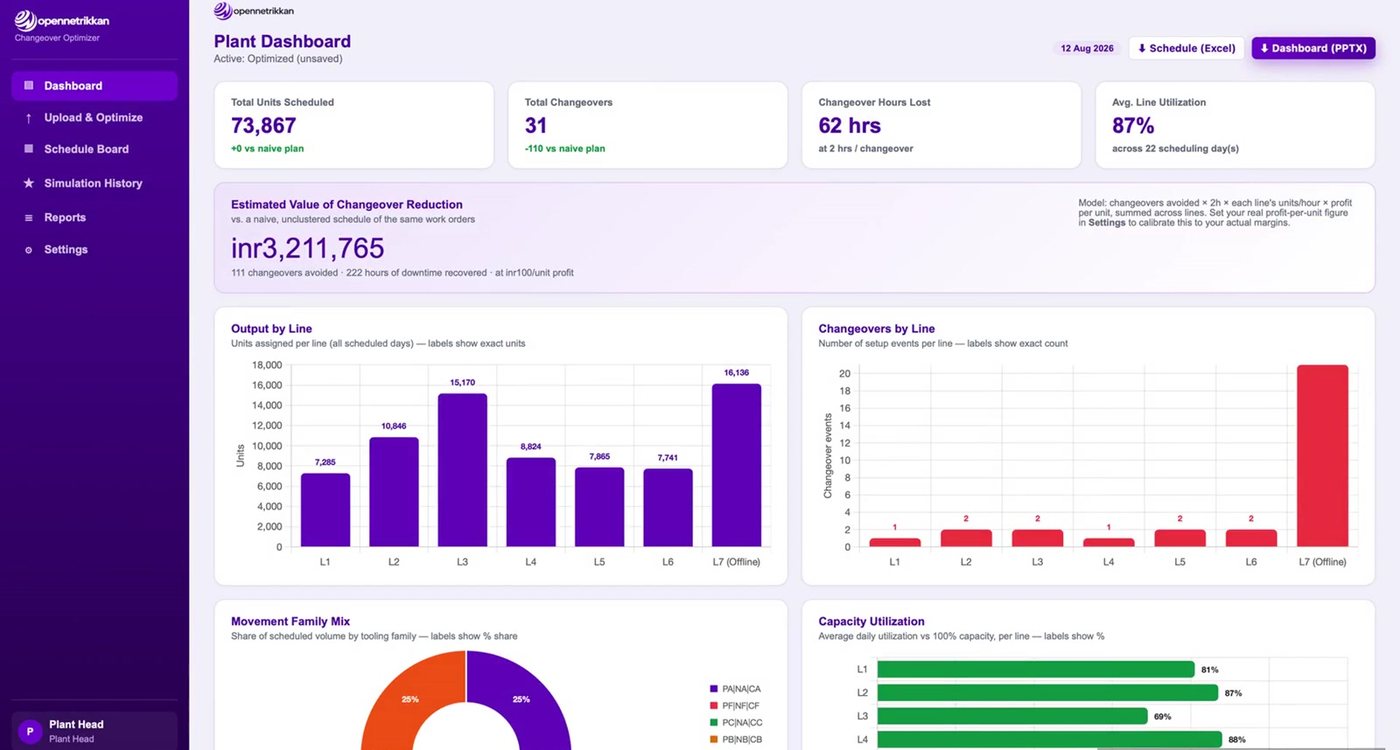Click the Simulation History star icon
Viewport: 1400px width, 750px height.
tap(28, 183)
